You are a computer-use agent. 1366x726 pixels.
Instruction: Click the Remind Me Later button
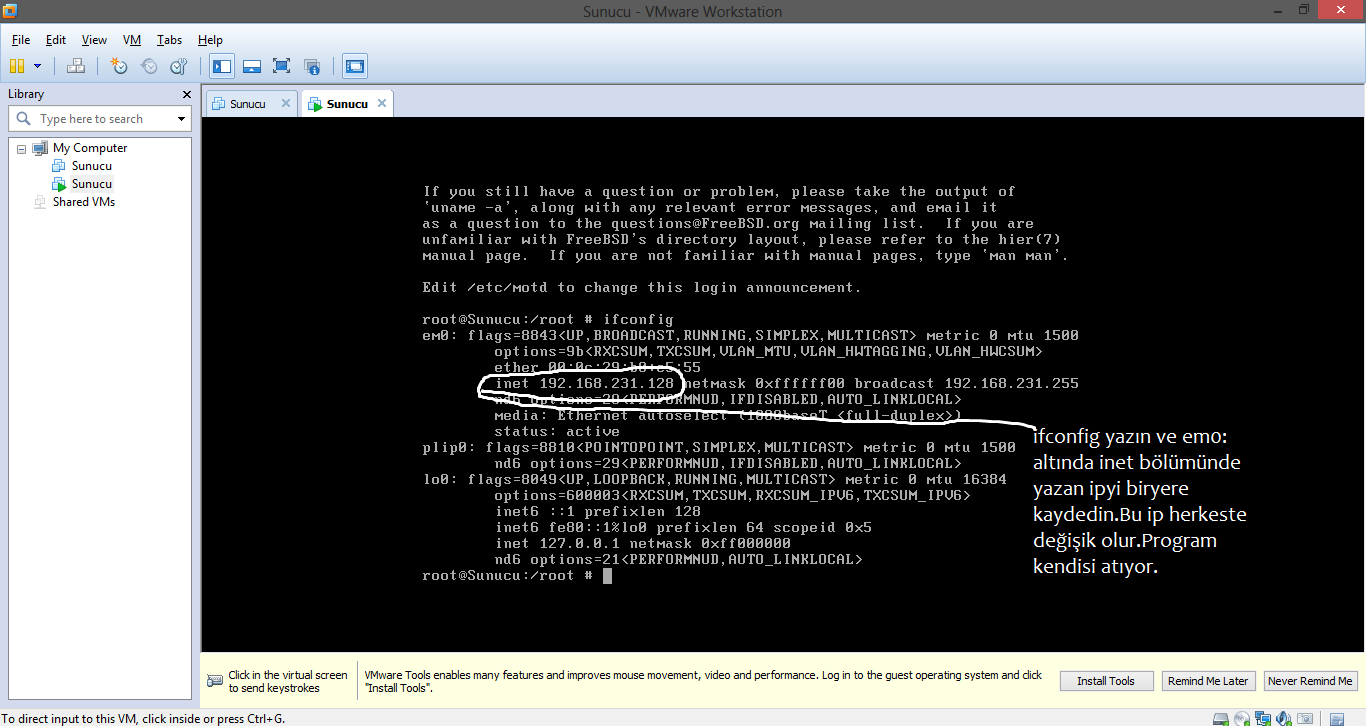click(x=1208, y=681)
